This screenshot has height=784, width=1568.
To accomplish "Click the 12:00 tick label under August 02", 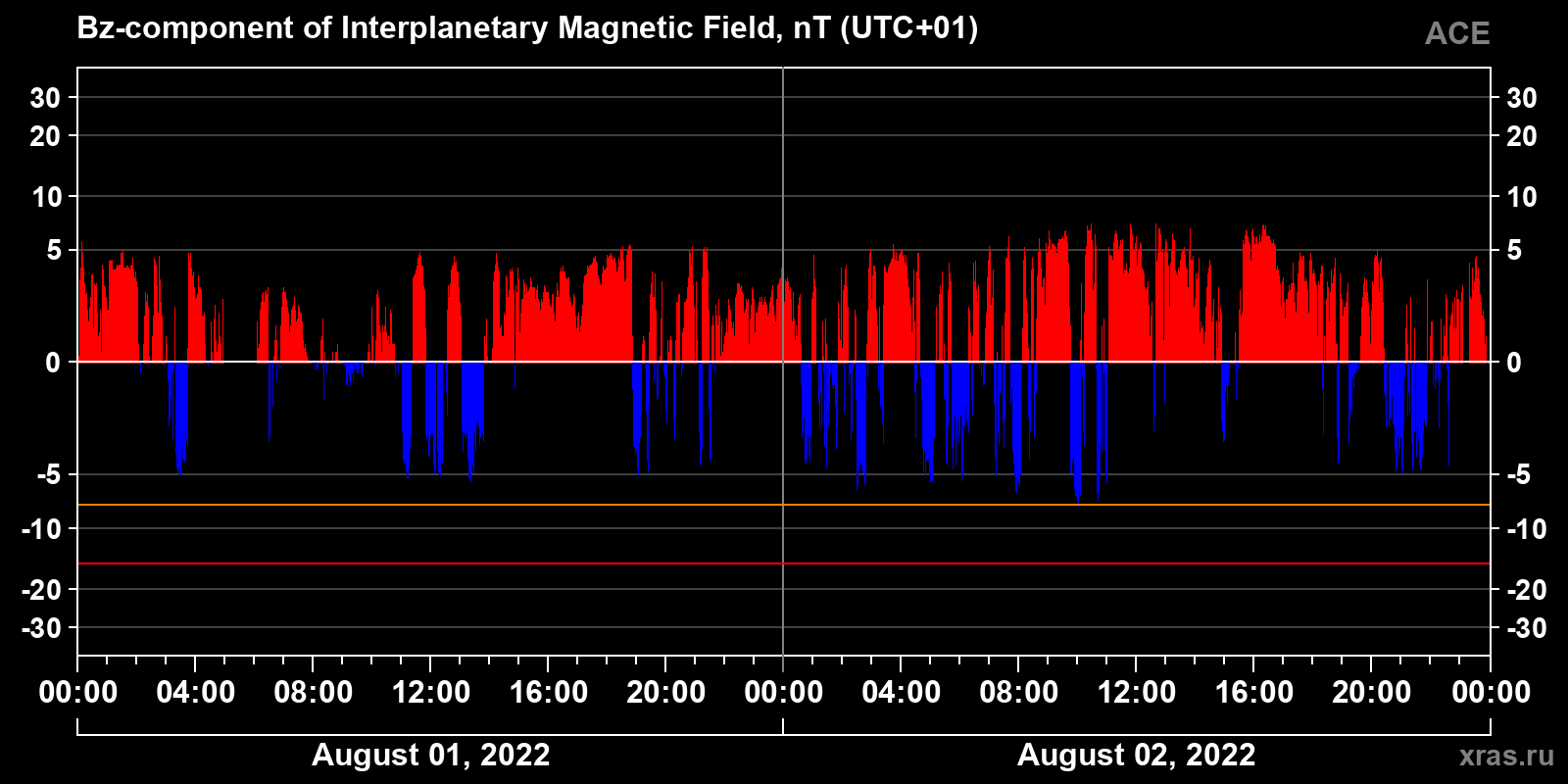I will tap(1137, 693).
